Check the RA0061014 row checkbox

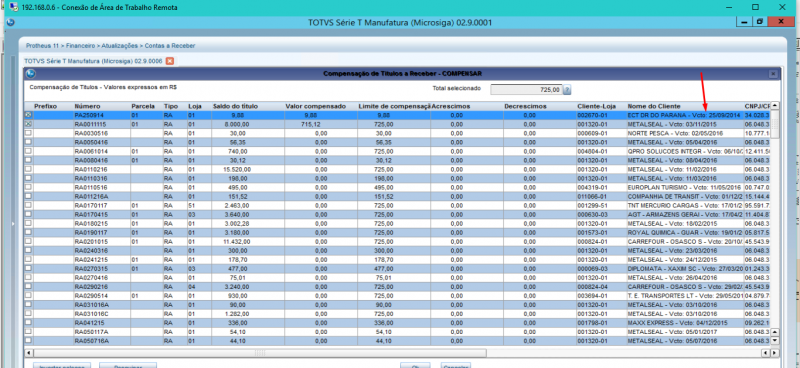click(x=28, y=151)
